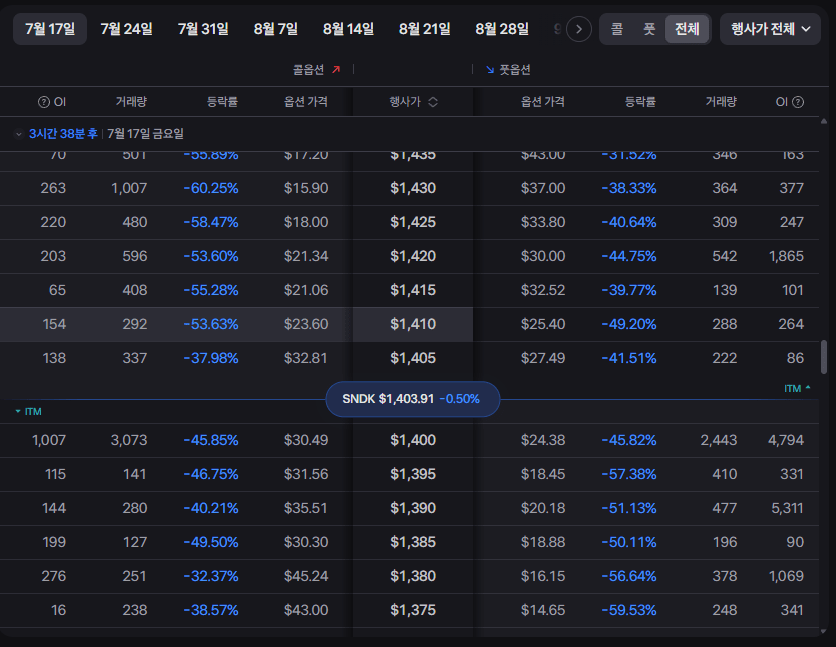This screenshot has width=836, height=647.
Task: Select the $1,400 strike price row
Action: pos(409,440)
